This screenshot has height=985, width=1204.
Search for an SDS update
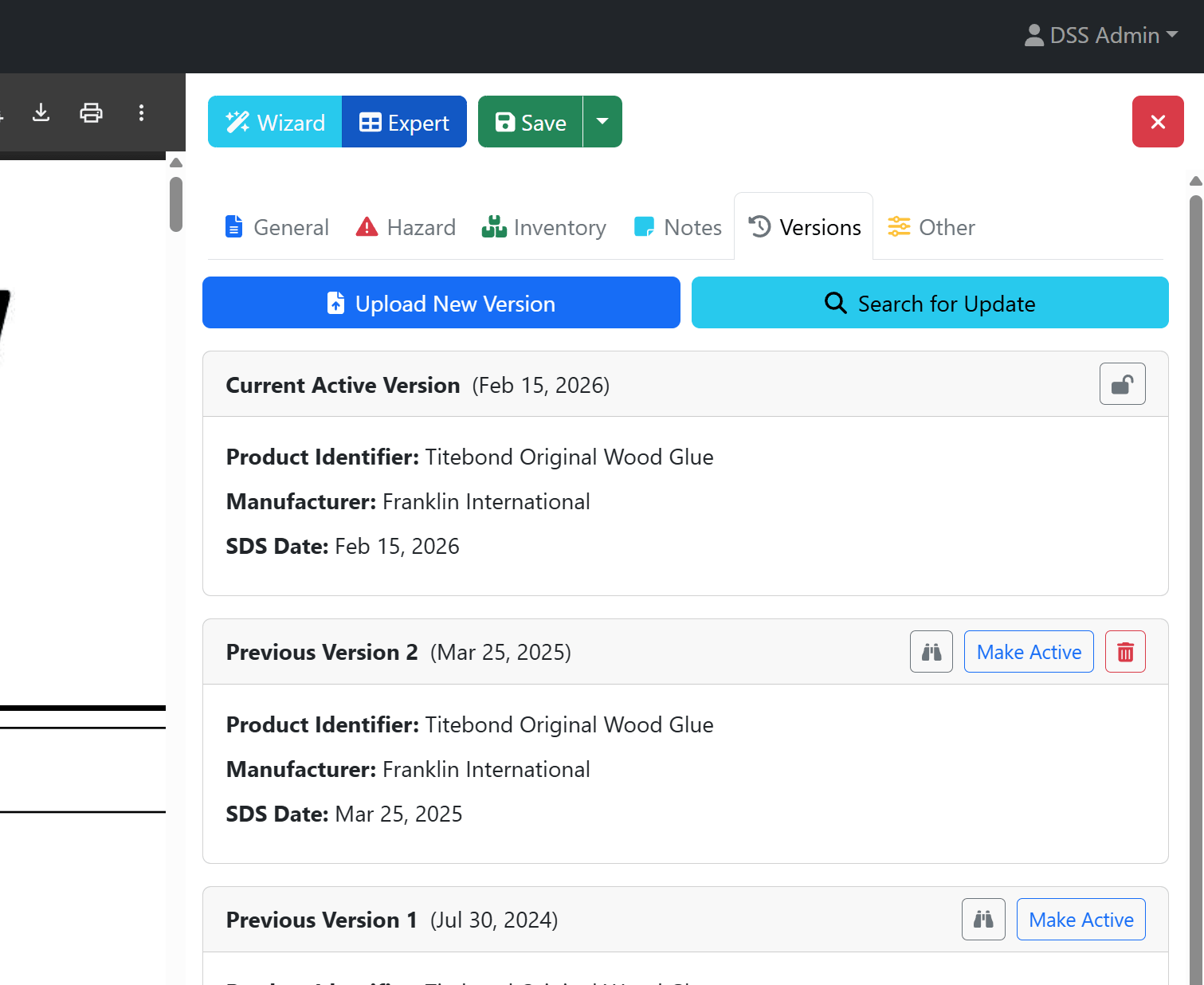[x=930, y=303]
